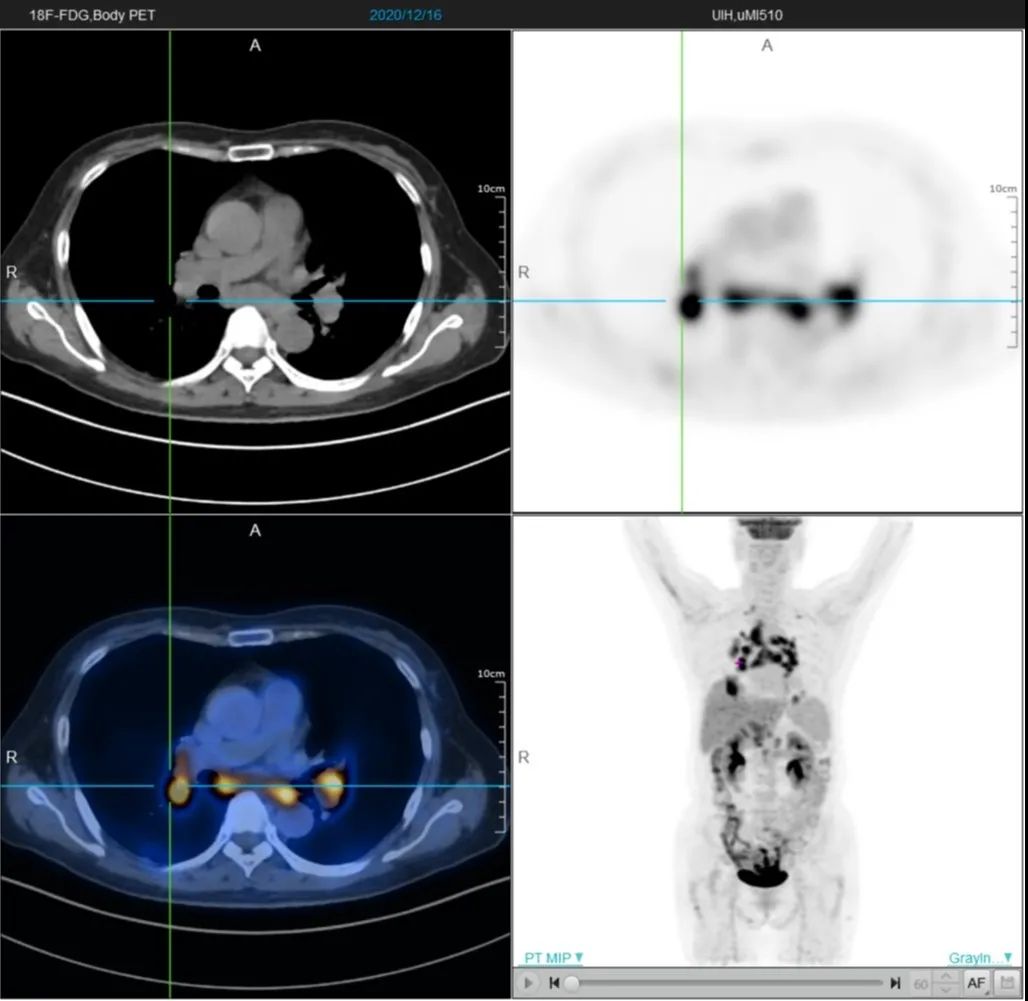
Task: Click the AF button in playback bar
Action: [976, 983]
